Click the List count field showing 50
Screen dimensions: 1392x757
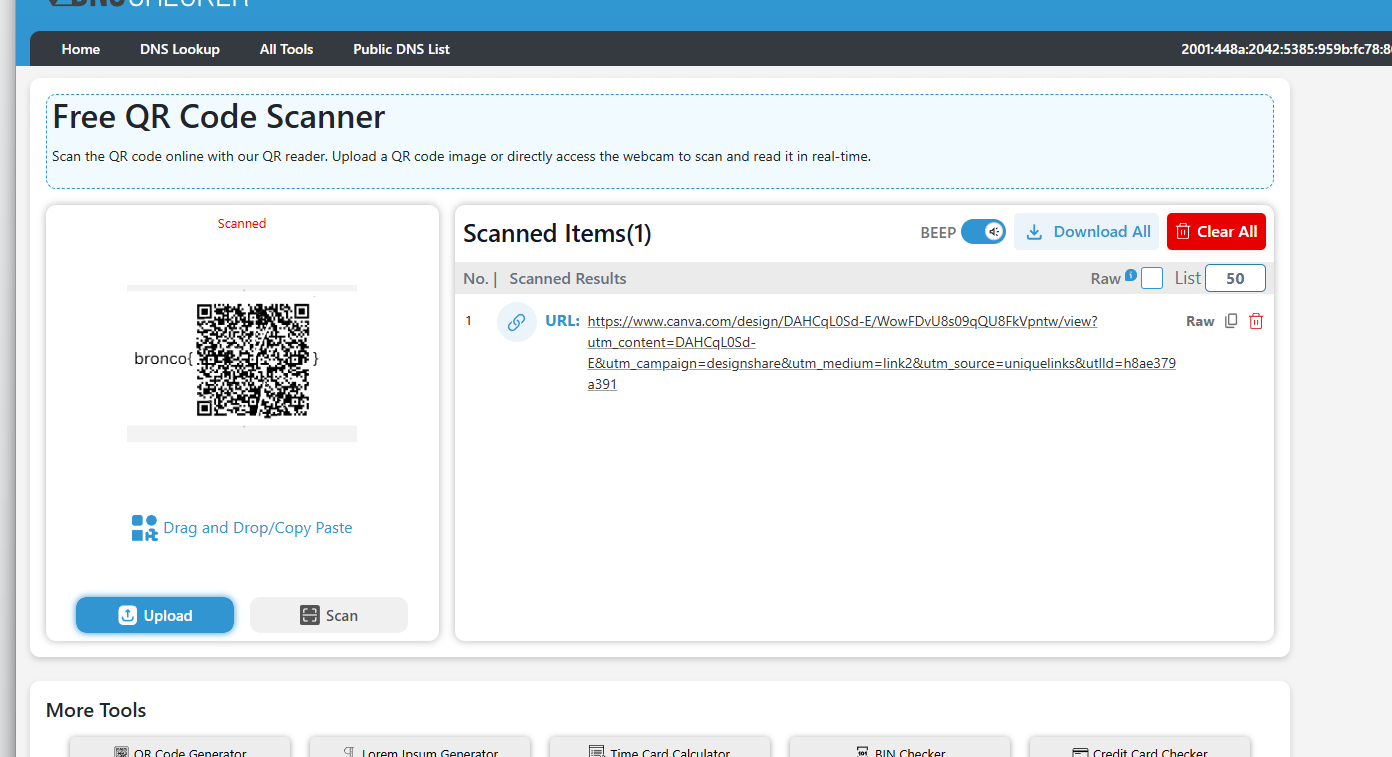(x=1236, y=278)
